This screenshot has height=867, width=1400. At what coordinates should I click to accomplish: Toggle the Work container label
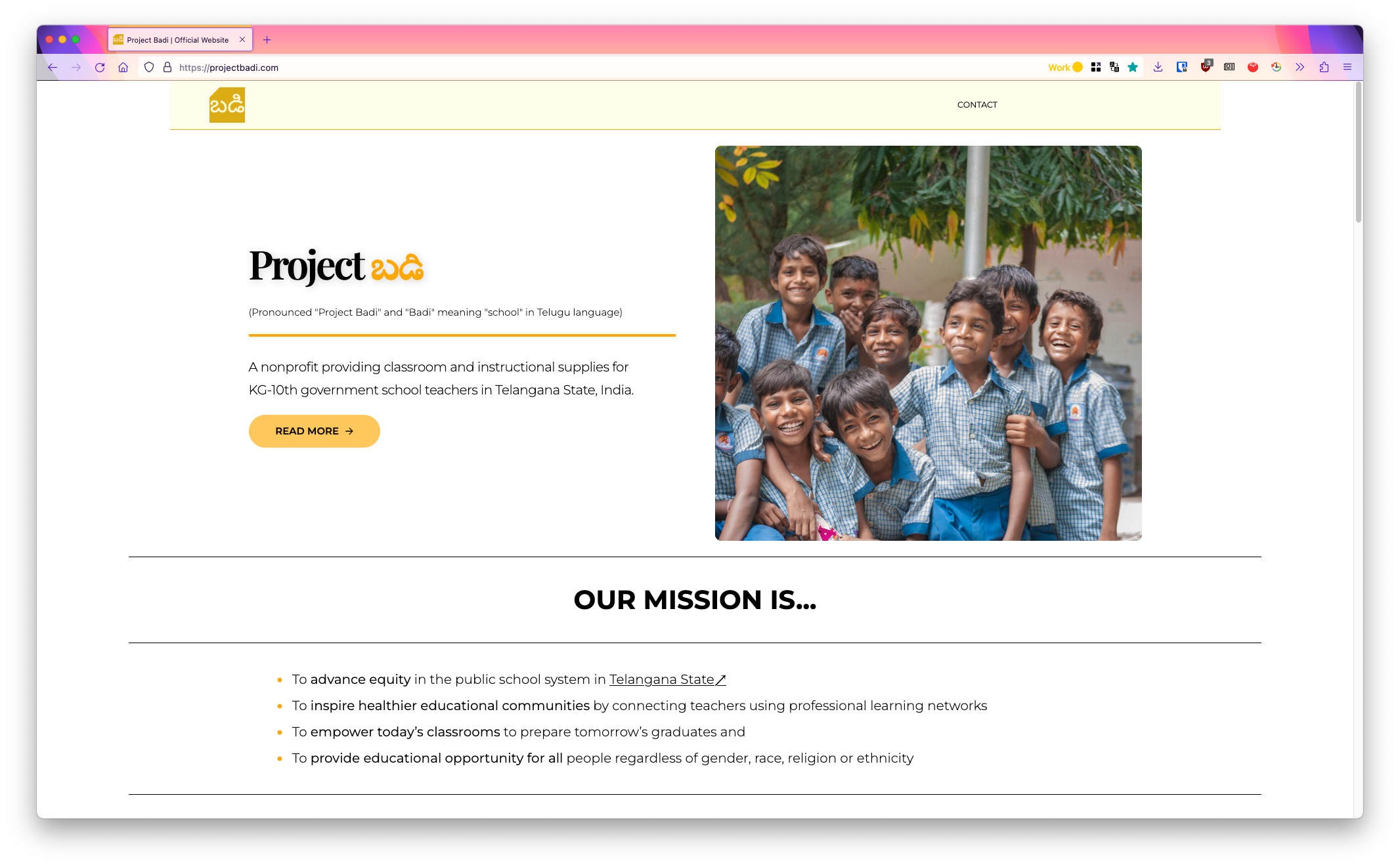point(1065,67)
